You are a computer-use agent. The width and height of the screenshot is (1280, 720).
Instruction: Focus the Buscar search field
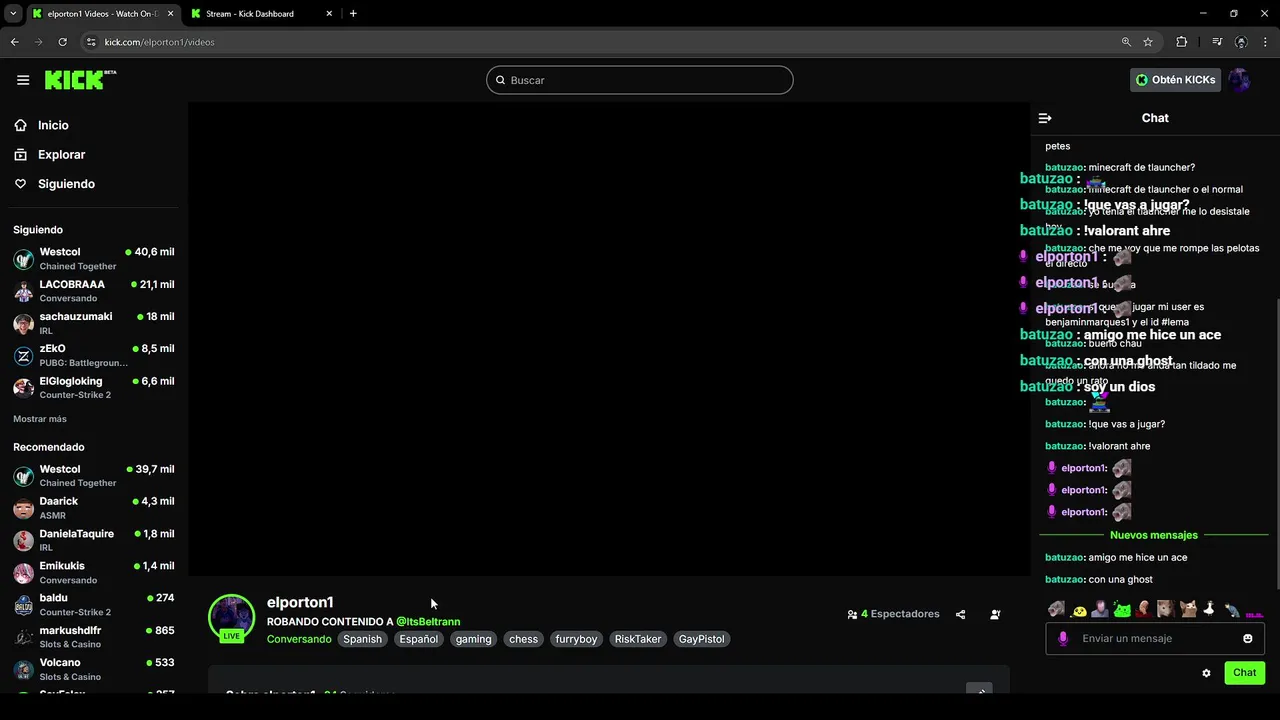(640, 80)
